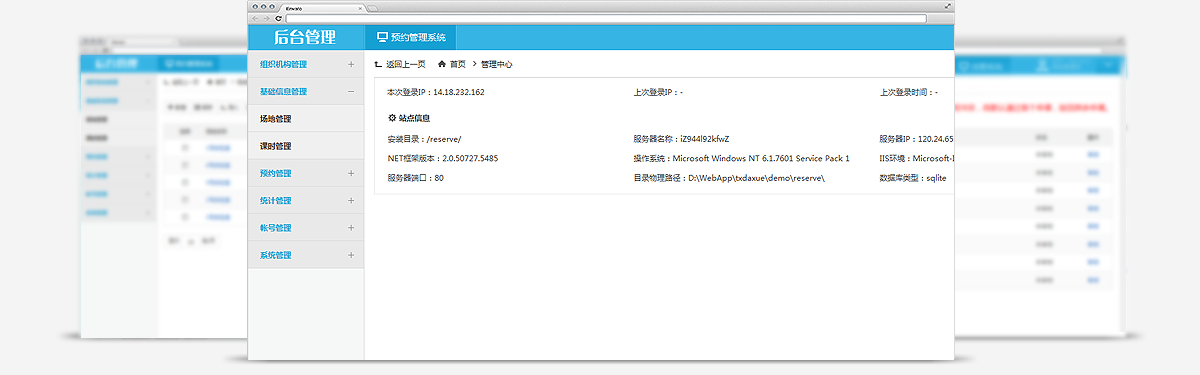The height and width of the screenshot is (375, 1200).
Task: Click the browser back arrow
Action: pos(254,18)
